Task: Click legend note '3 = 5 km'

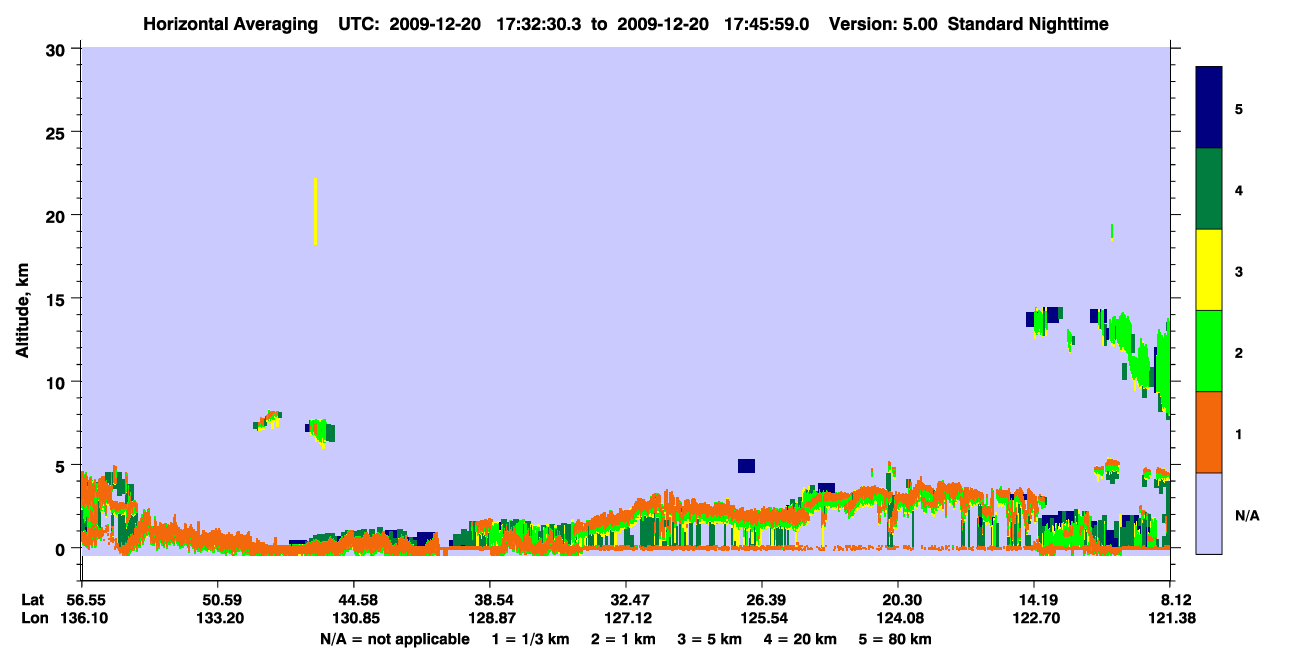Action: point(712,639)
